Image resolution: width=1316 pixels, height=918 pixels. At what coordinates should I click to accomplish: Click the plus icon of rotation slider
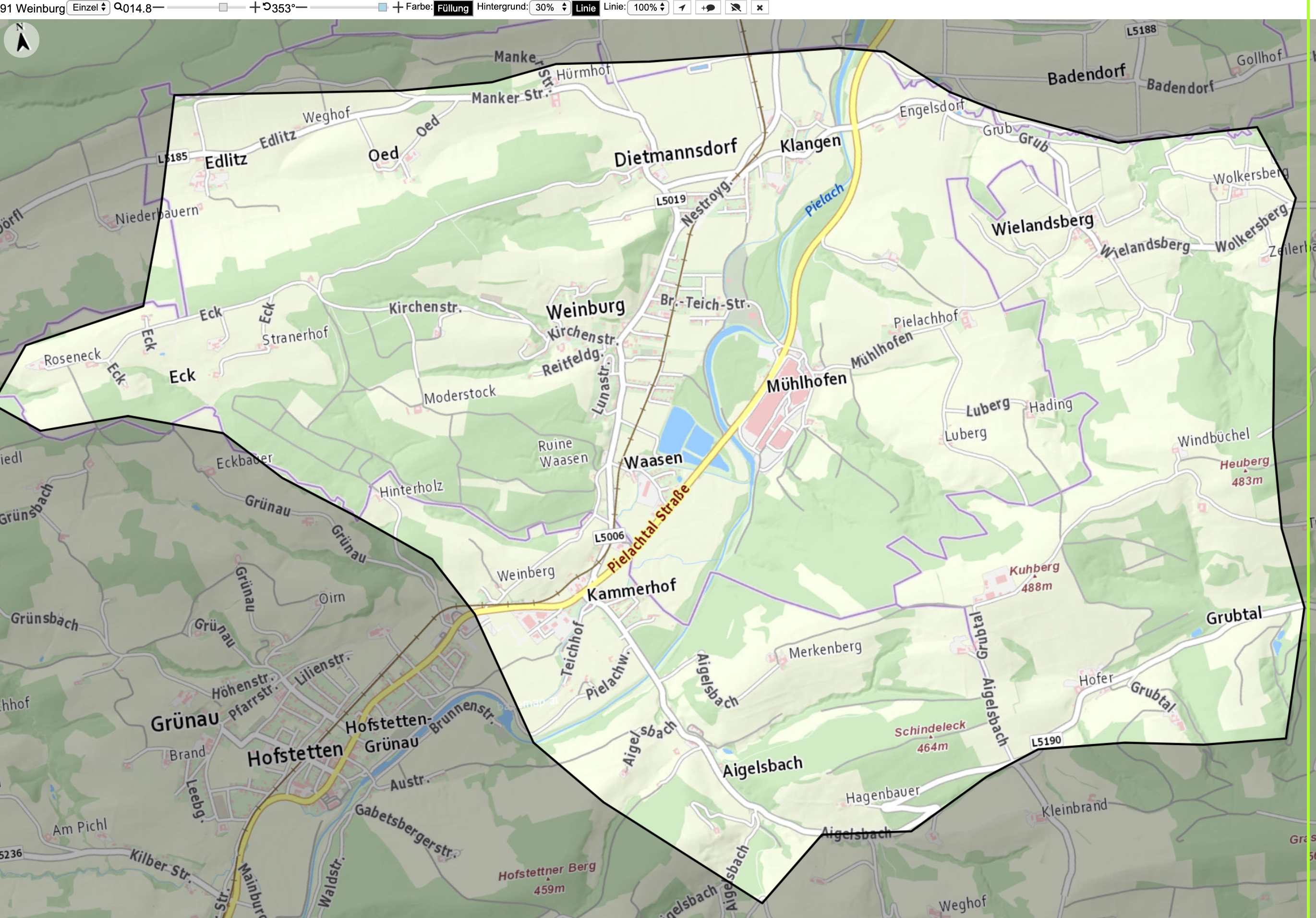click(x=398, y=8)
